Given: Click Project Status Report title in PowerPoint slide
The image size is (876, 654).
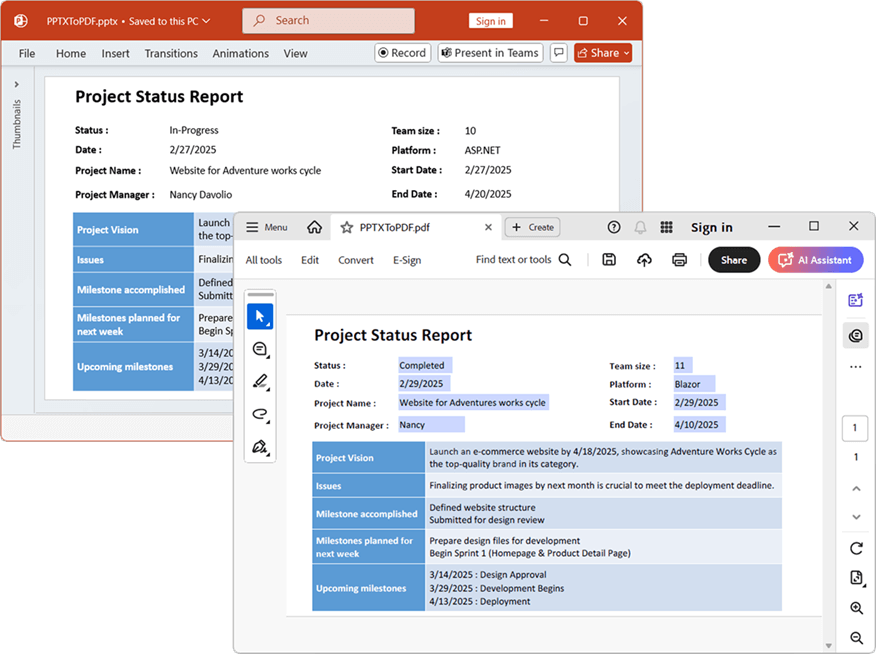Looking at the screenshot, I should click(x=159, y=97).
